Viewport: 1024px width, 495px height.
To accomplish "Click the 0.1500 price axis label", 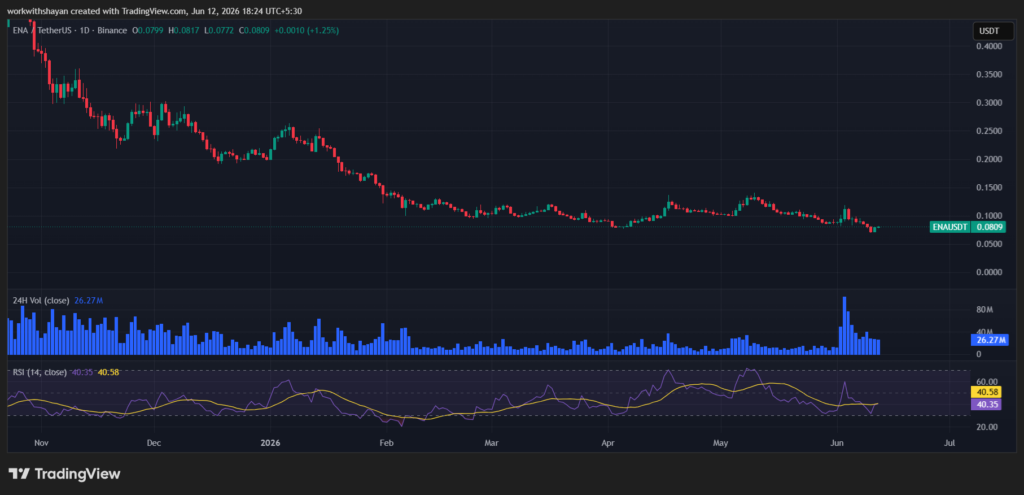I will 987,187.
